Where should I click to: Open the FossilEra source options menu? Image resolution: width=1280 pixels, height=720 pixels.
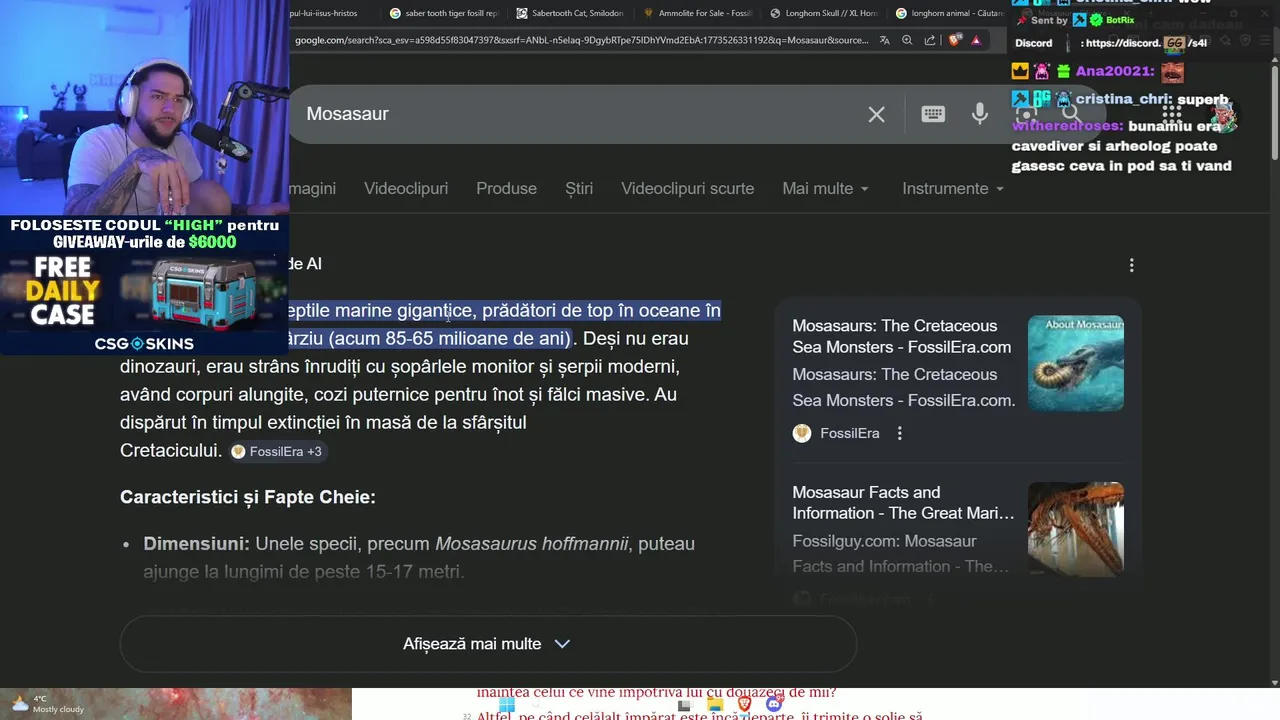coord(899,433)
